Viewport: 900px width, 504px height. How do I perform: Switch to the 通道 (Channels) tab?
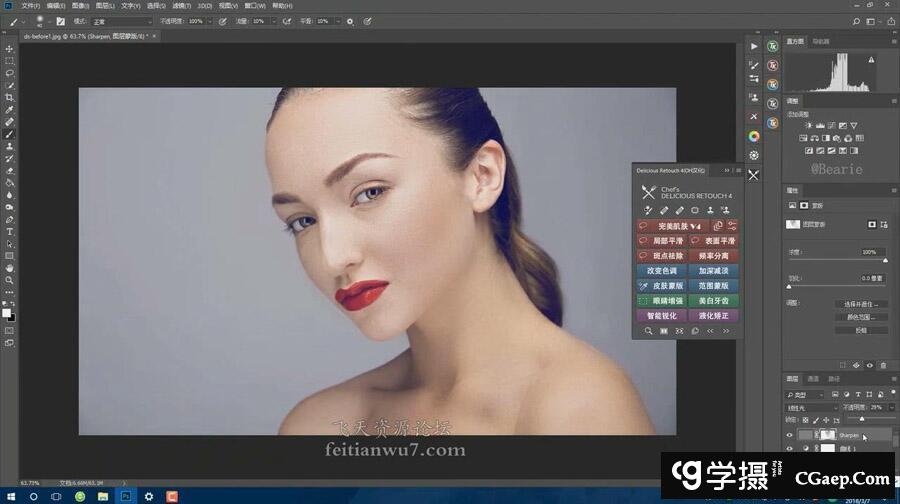click(x=813, y=379)
